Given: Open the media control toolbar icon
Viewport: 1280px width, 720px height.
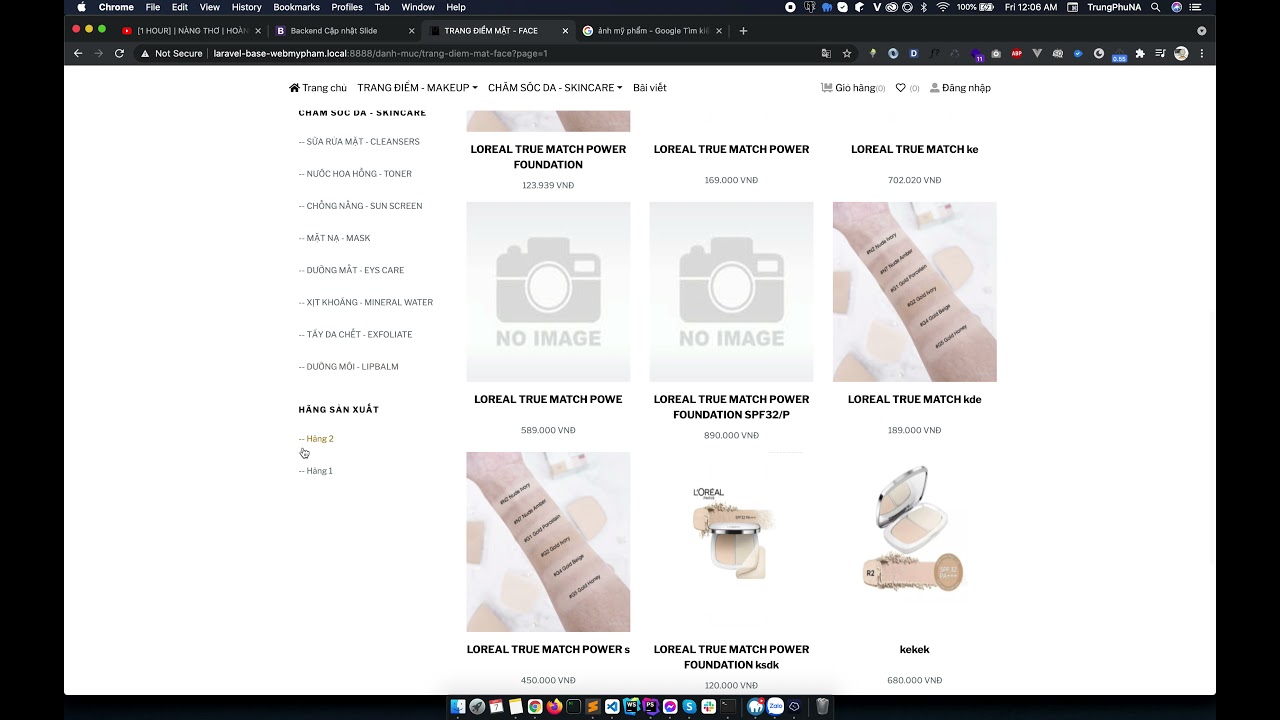Looking at the screenshot, I should click(1160, 53).
